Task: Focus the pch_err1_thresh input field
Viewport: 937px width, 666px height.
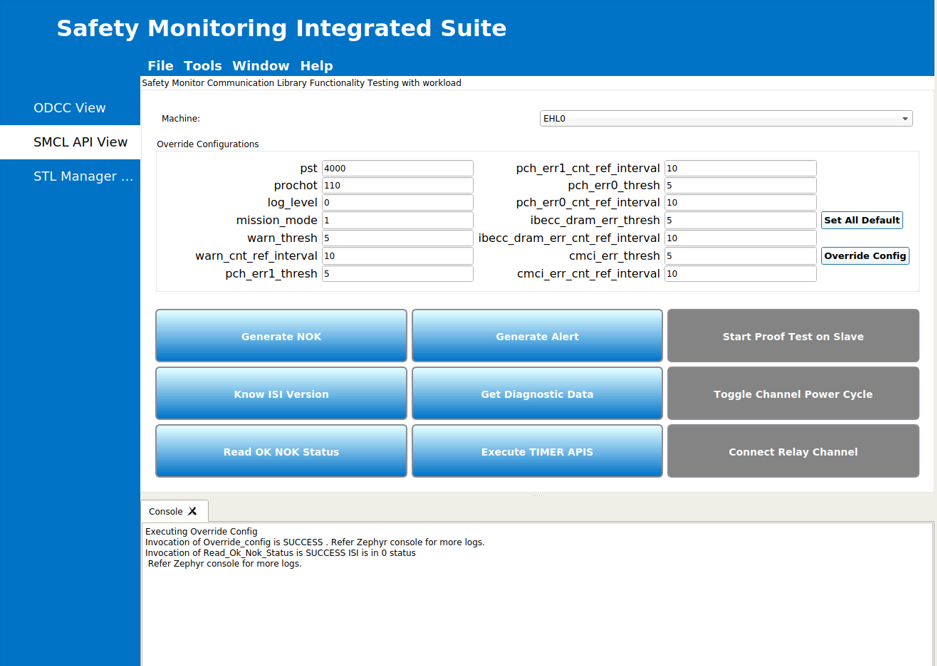Action: tap(397, 274)
